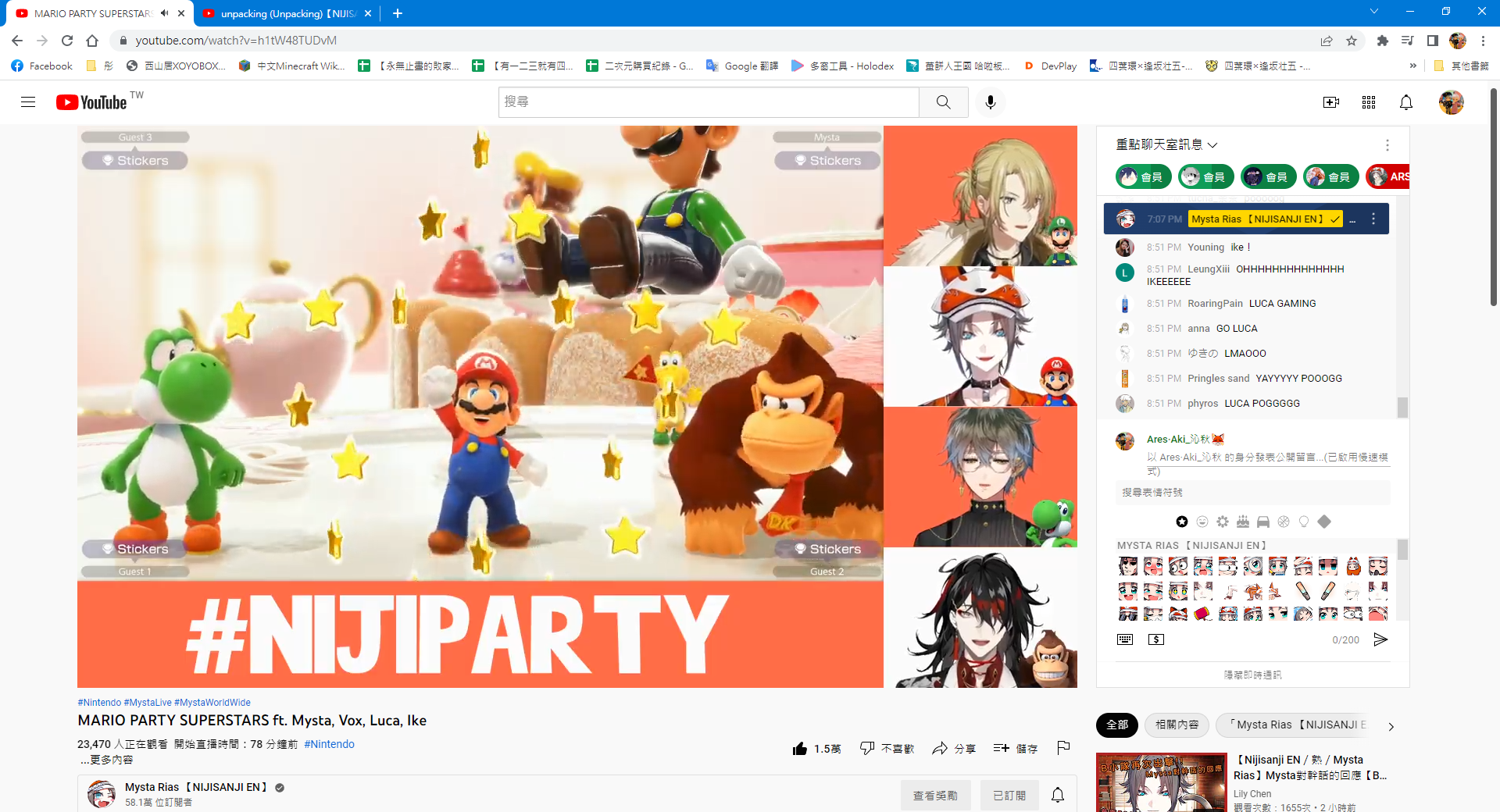Report the video with the flag icon
The height and width of the screenshot is (812, 1500).
[1063, 748]
